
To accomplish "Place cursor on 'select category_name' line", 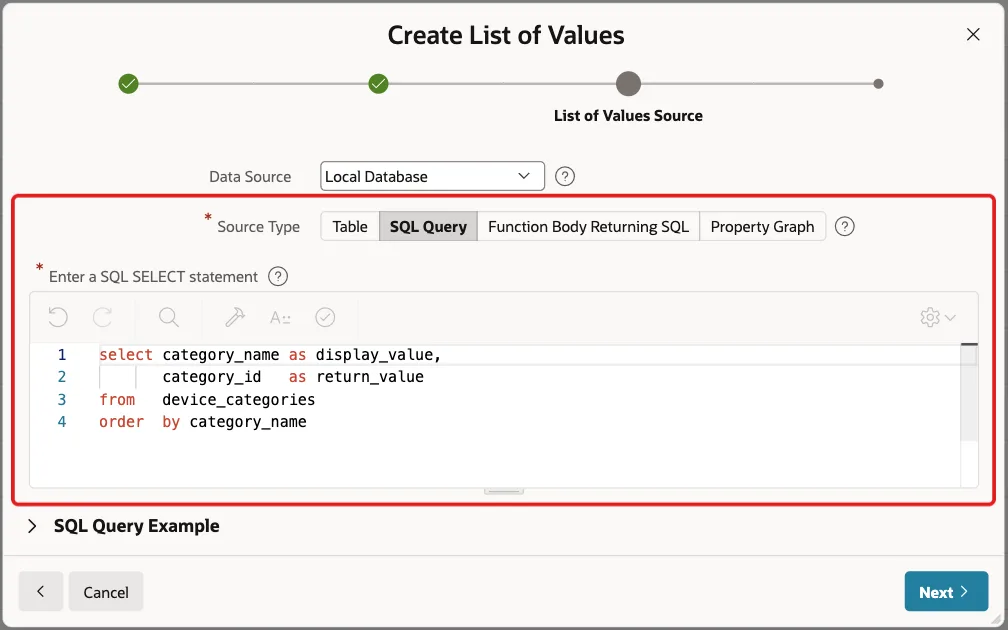I will pyautogui.click(x=270, y=355).
